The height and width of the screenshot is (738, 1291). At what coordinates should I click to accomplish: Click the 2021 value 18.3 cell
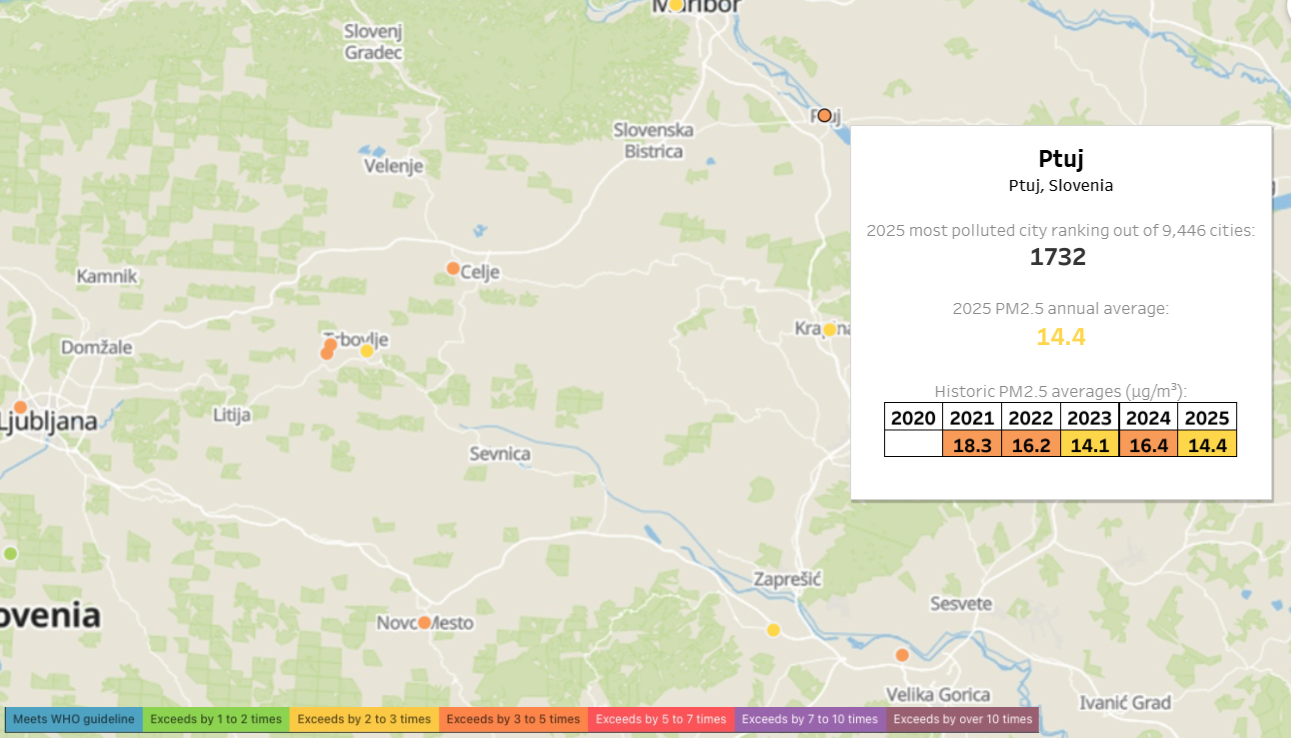coord(971,444)
